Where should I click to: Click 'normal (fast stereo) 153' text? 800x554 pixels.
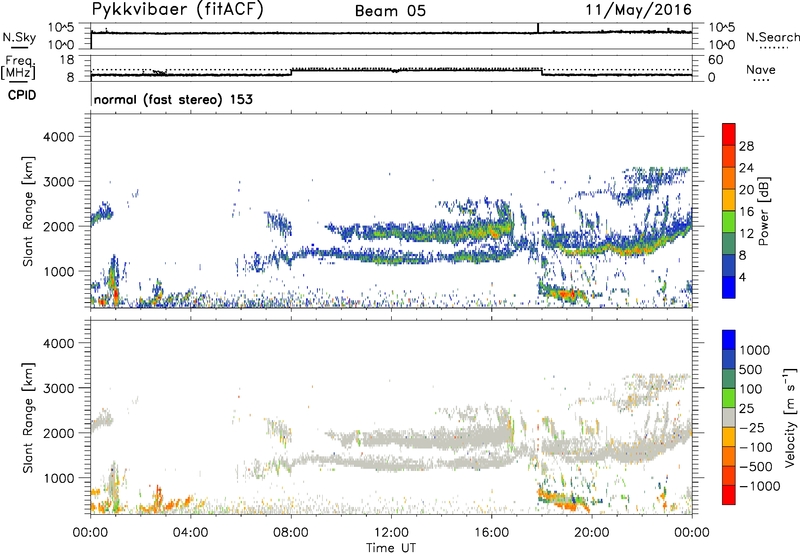pos(173,99)
